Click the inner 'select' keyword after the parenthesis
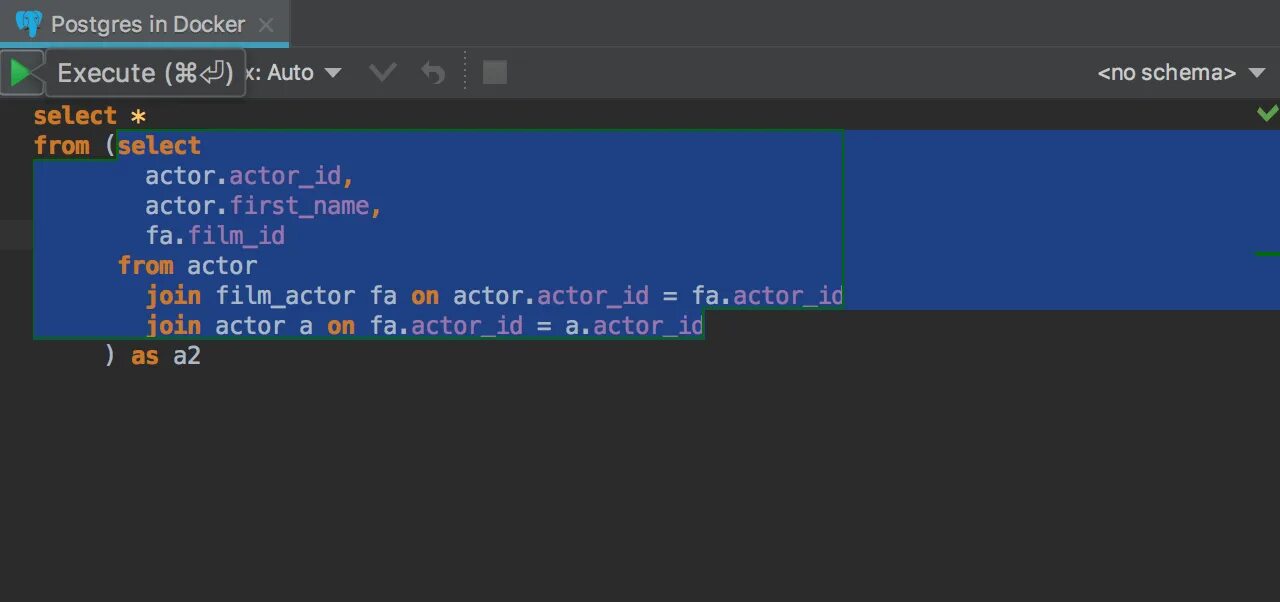Viewport: 1280px width, 602px height. click(160, 146)
